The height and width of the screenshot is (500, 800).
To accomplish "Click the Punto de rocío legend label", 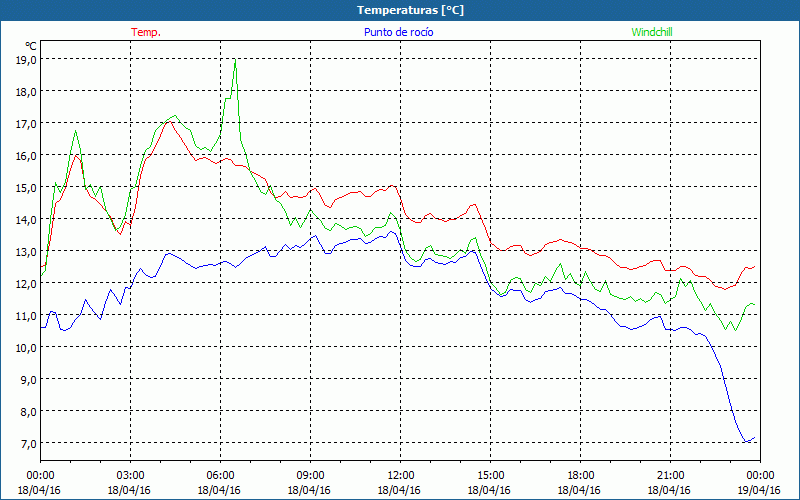I will click(x=398, y=32).
